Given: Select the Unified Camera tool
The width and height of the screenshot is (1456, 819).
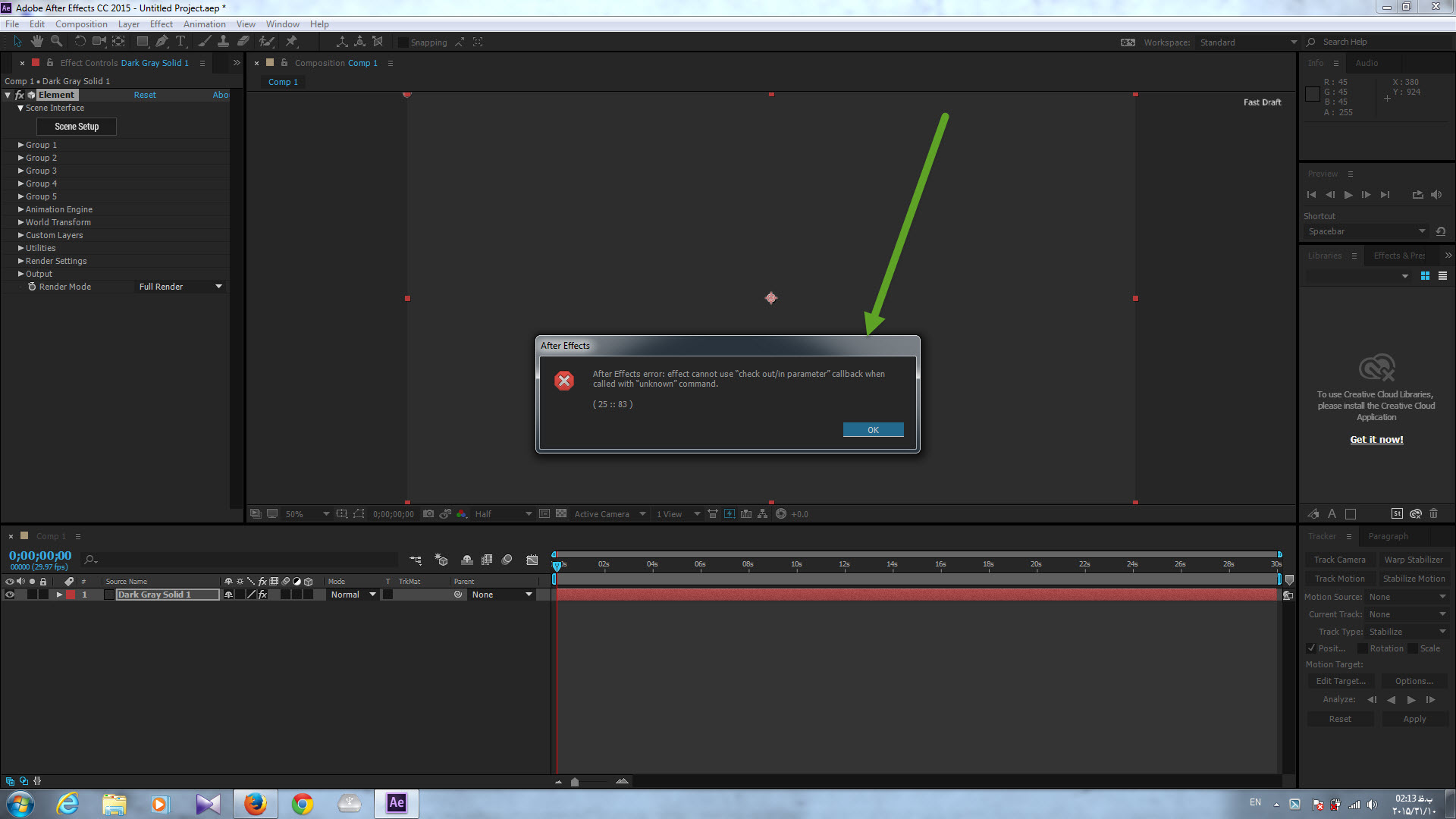Looking at the screenshot, I should 99,42.
